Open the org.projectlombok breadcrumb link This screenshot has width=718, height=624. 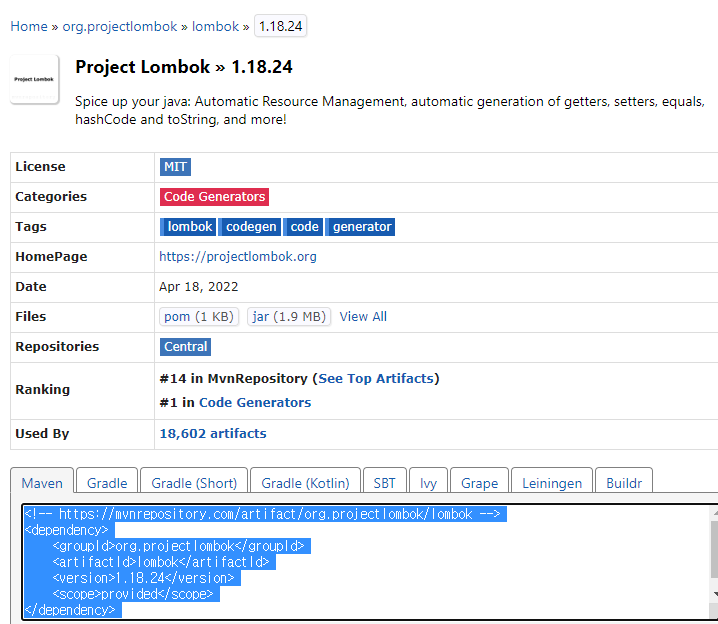[x=120, y=26]
